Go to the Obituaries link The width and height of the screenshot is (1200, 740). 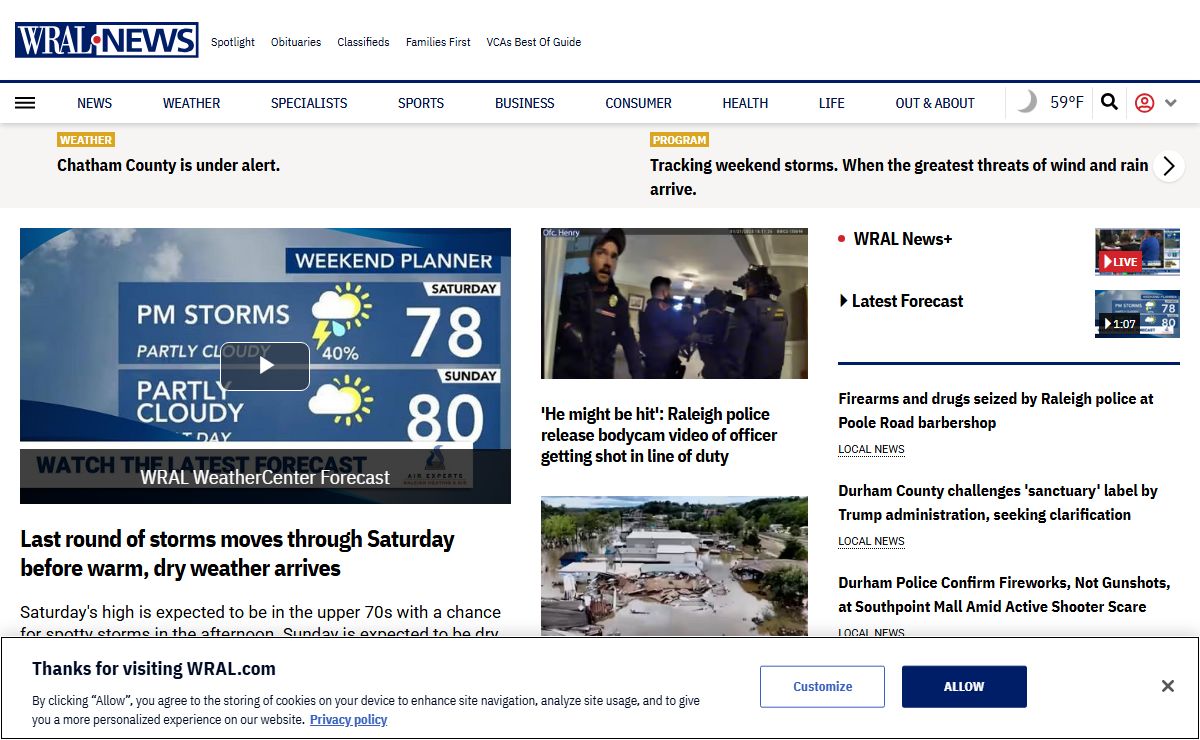point(296,42)
